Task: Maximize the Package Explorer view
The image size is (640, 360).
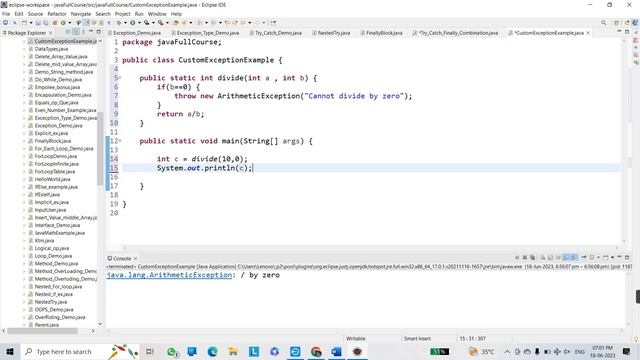Action: click(98, 32)
